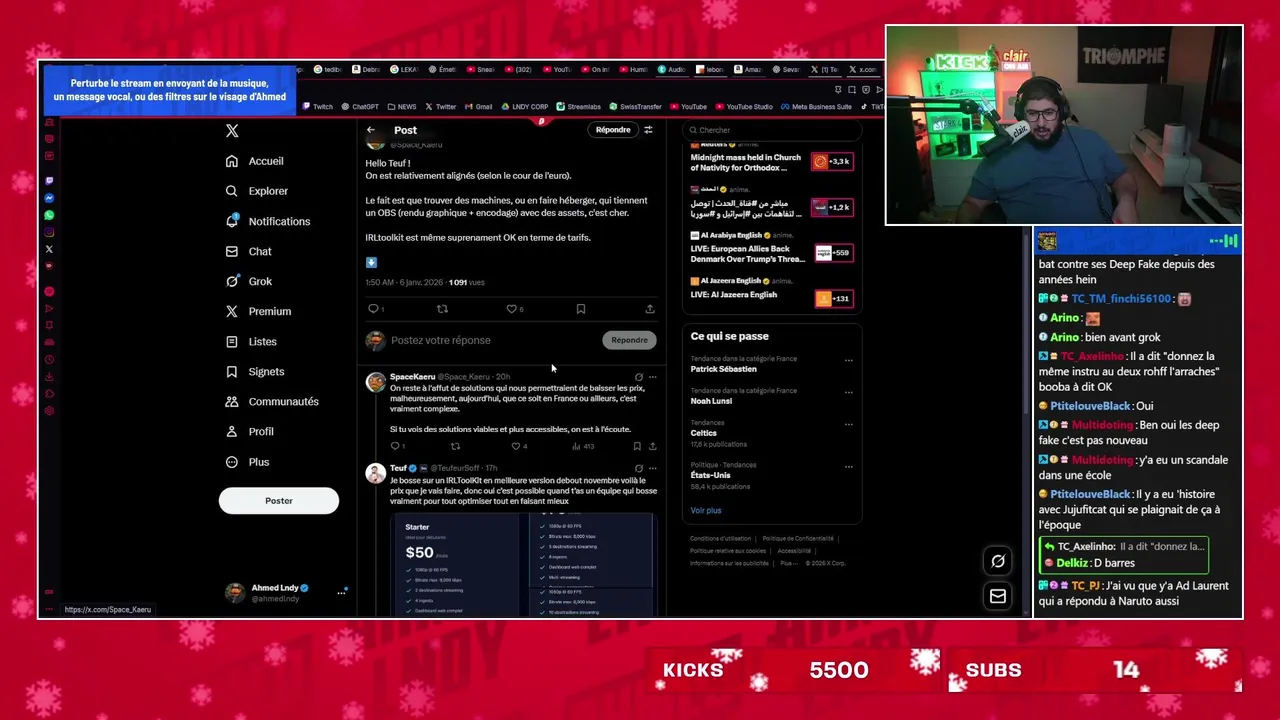Click repost icon under main post

coord(442,309)
